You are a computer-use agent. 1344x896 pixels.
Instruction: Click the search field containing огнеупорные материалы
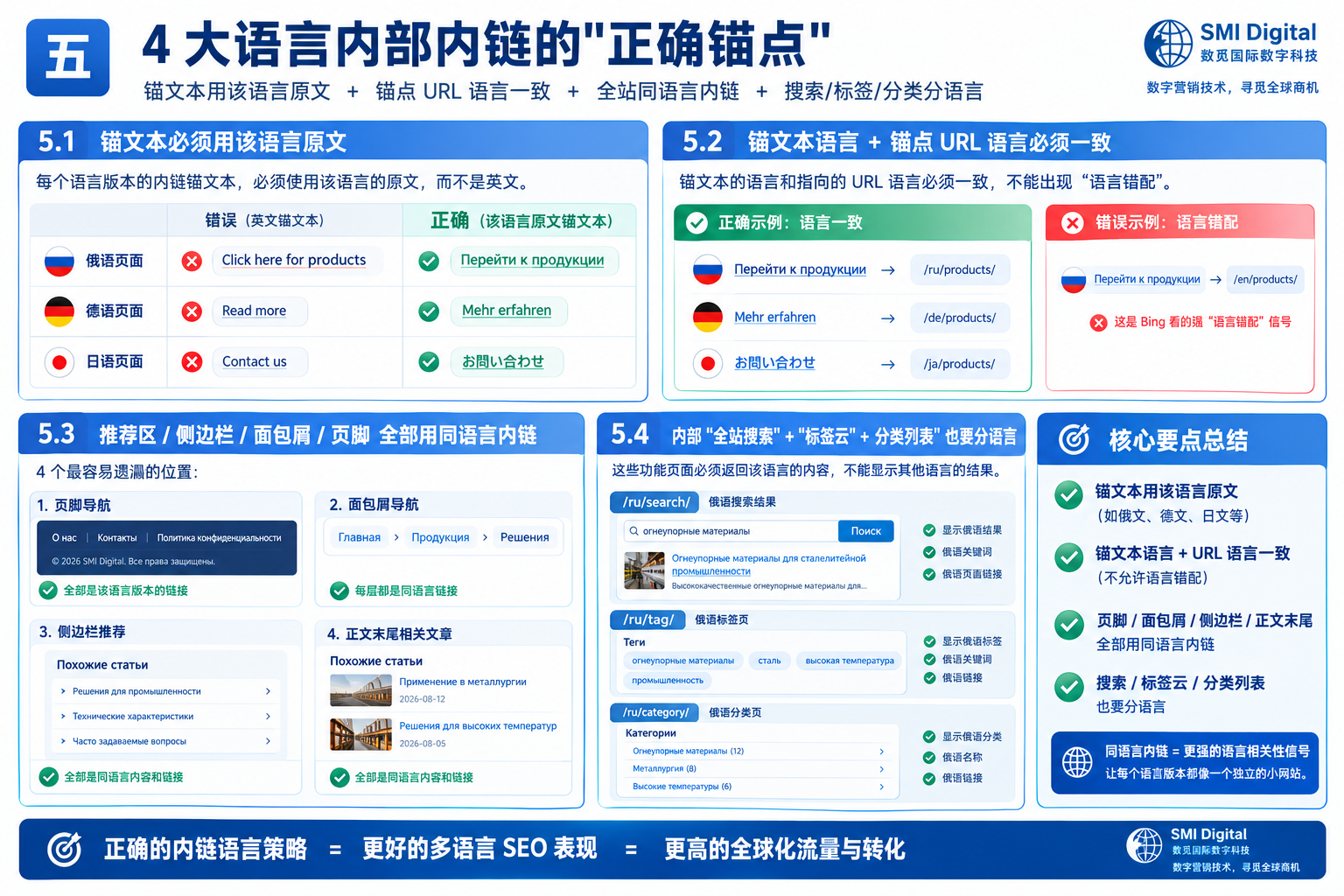731,531
